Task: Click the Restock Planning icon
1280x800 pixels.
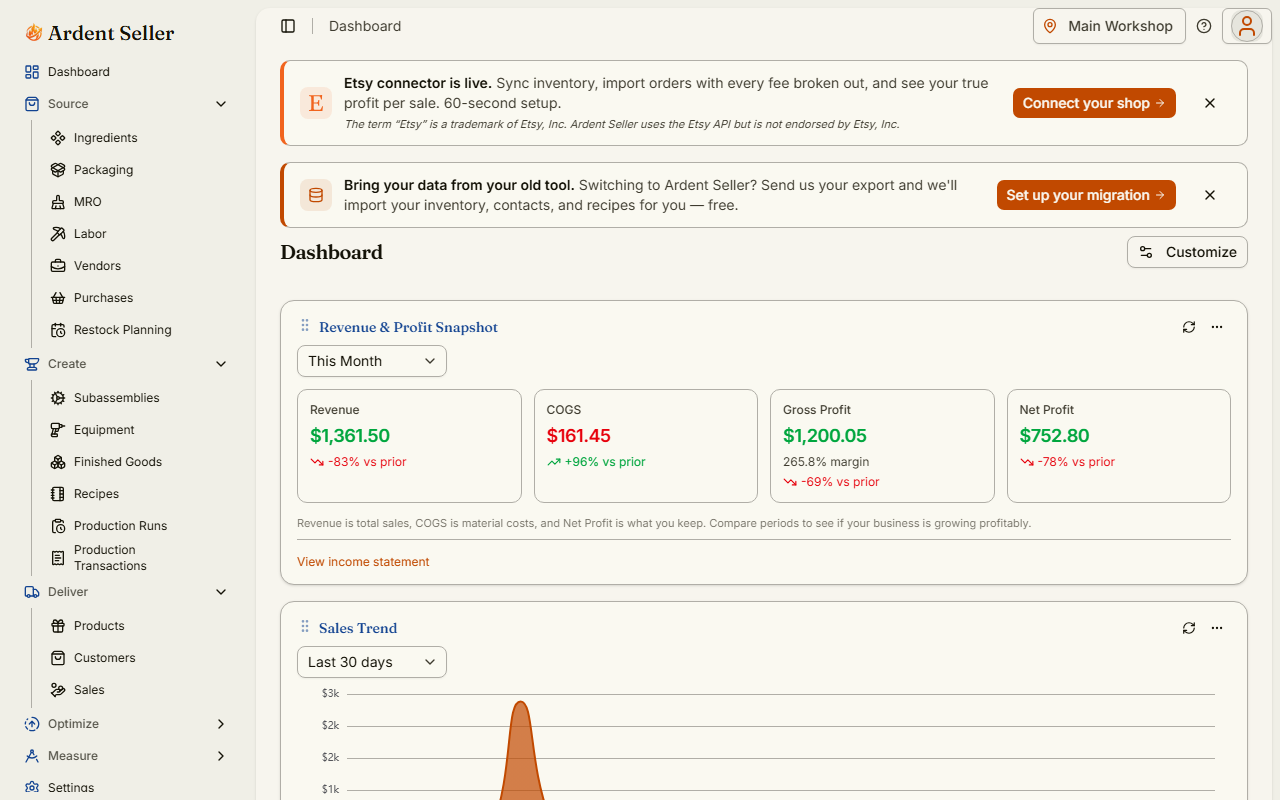Action: (x=58, y=330)
